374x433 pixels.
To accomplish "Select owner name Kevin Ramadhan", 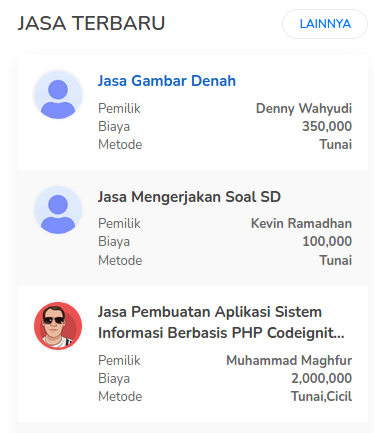I will (301, 223).
